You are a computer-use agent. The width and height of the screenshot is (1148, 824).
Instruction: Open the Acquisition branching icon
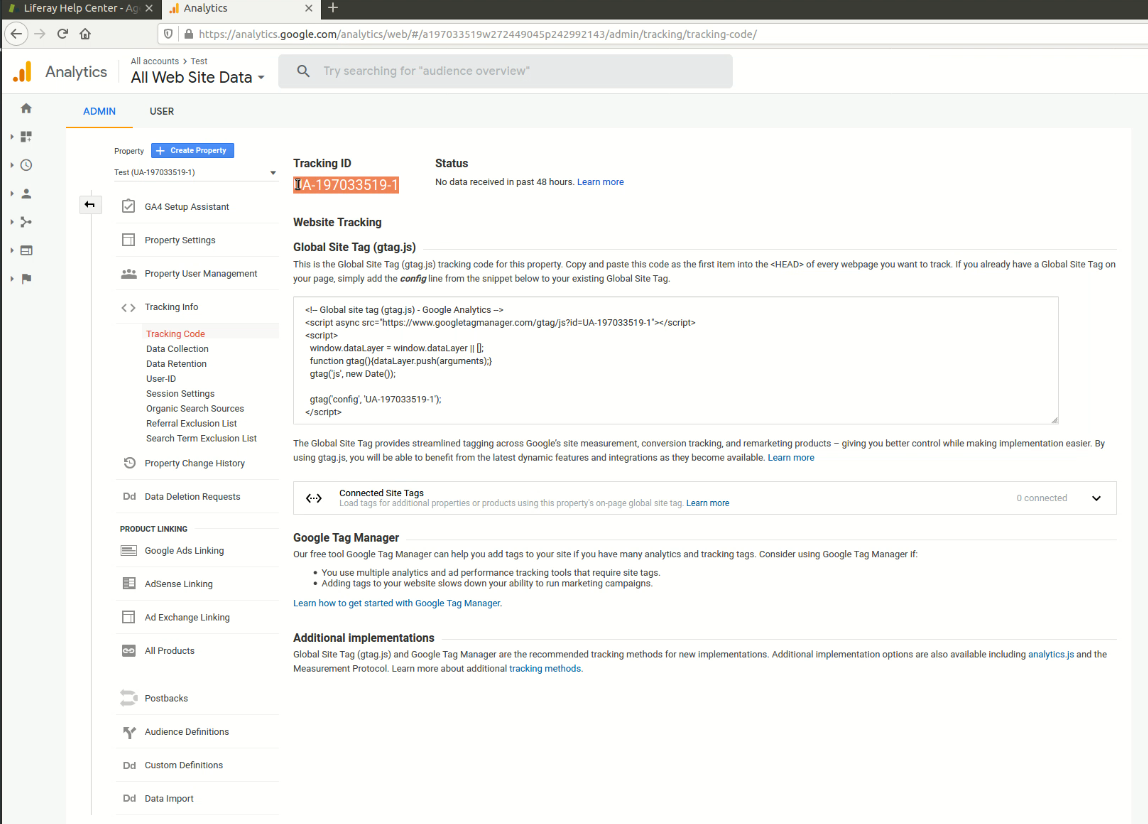(26, 222)
